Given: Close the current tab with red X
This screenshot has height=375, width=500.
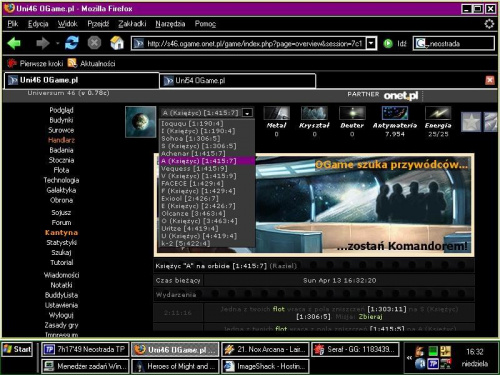Looking at the screenshot, I should (490, 80).
